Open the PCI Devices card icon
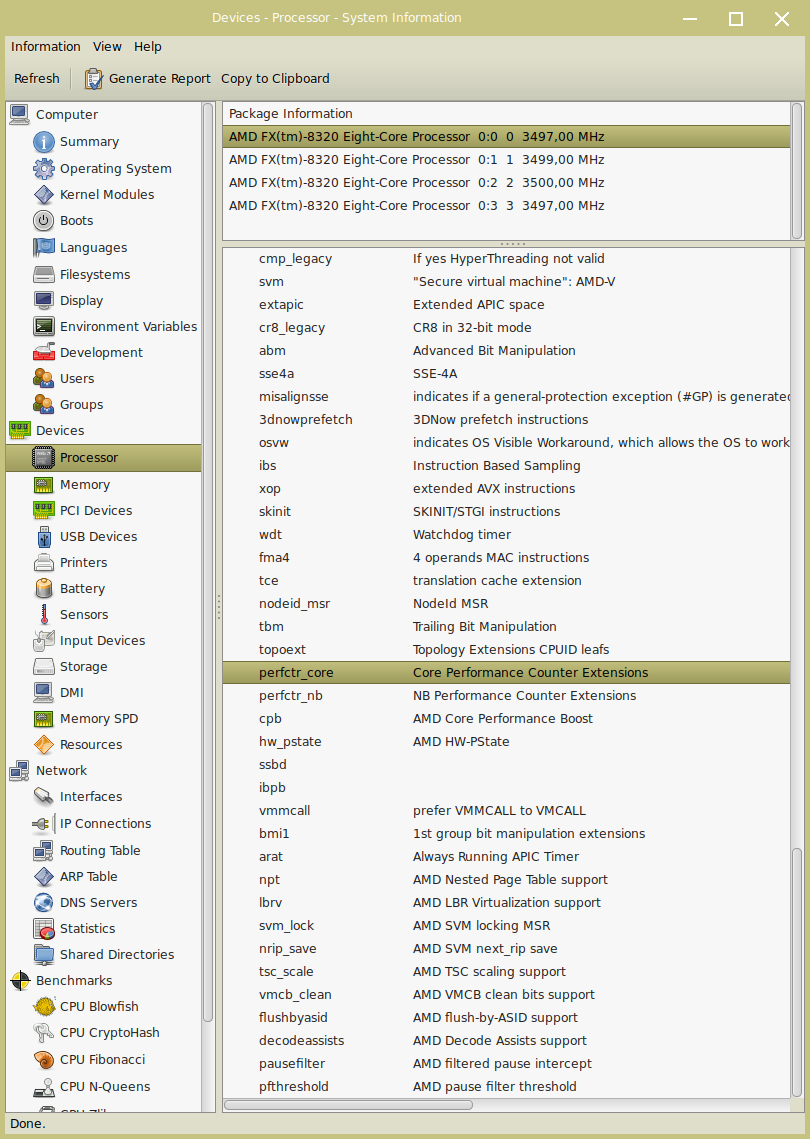 44,511
